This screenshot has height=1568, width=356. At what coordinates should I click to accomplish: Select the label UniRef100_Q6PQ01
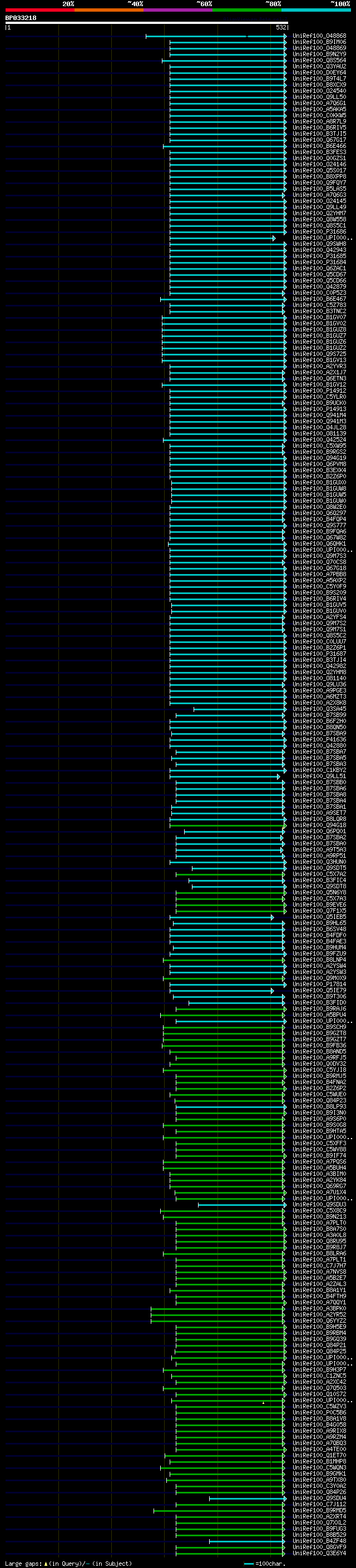(x=319, y=832)
